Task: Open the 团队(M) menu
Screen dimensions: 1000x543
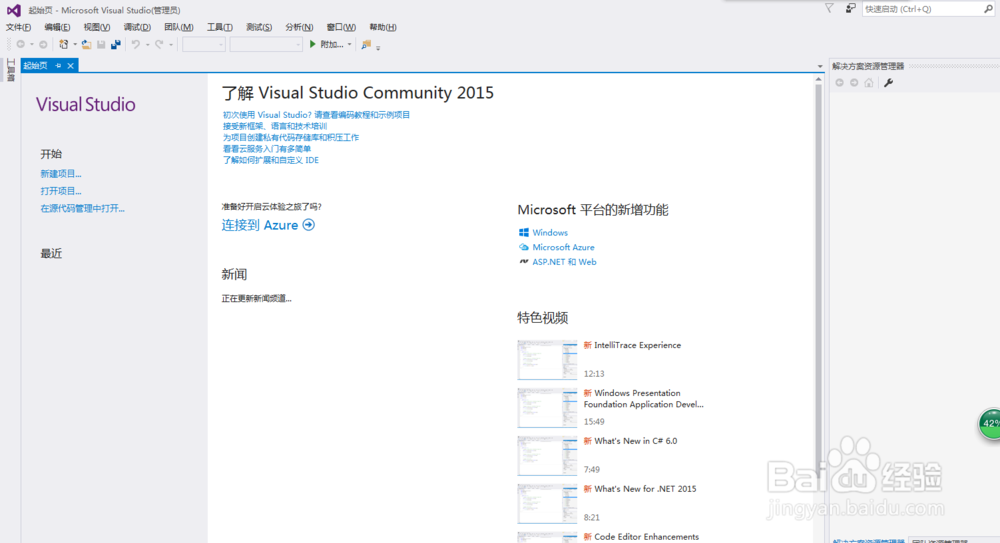Action: pos(179,27)
